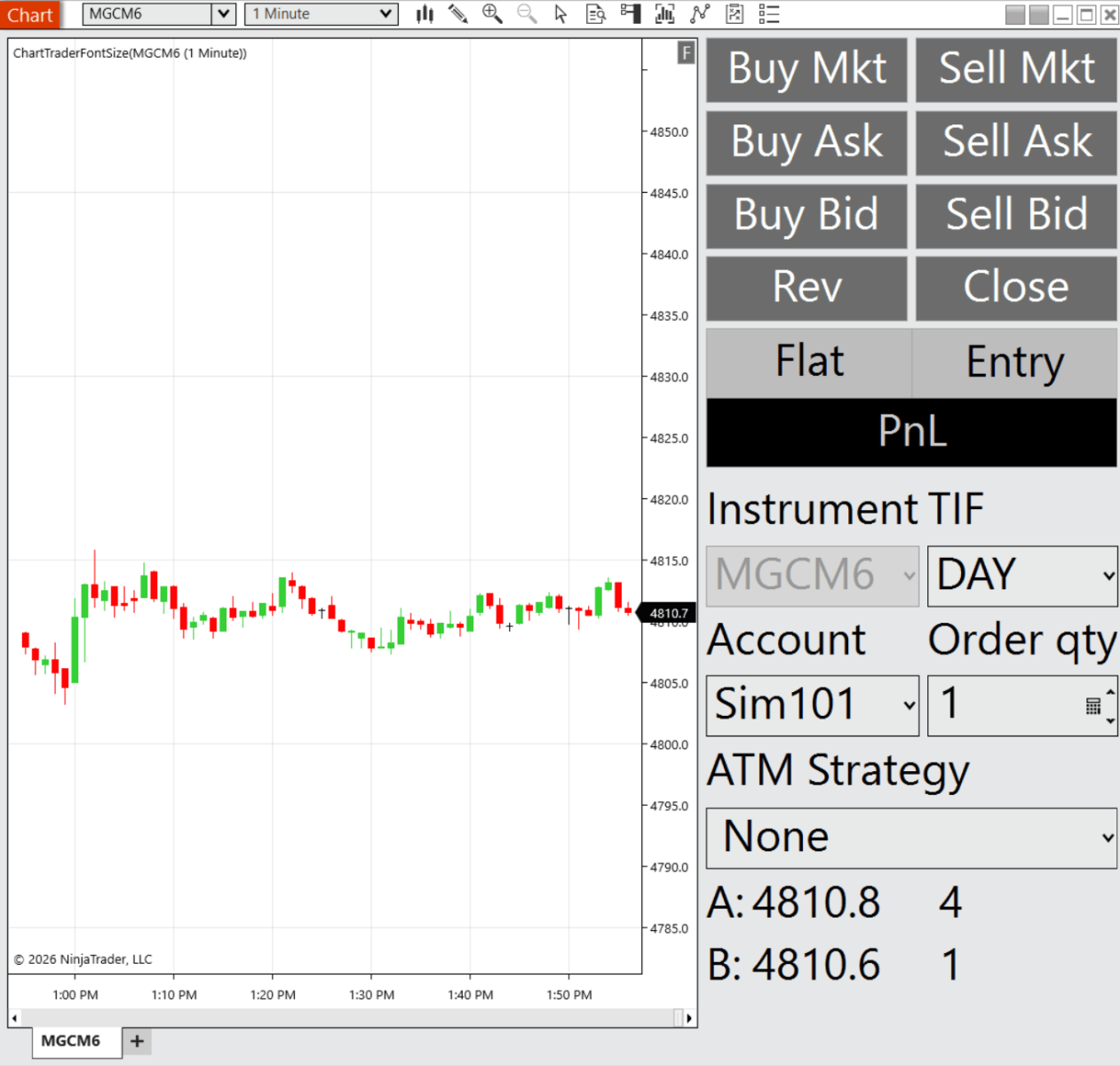Click the Buy Ask button
This screenshot has height=1066, width=1120.
(806, 143)
